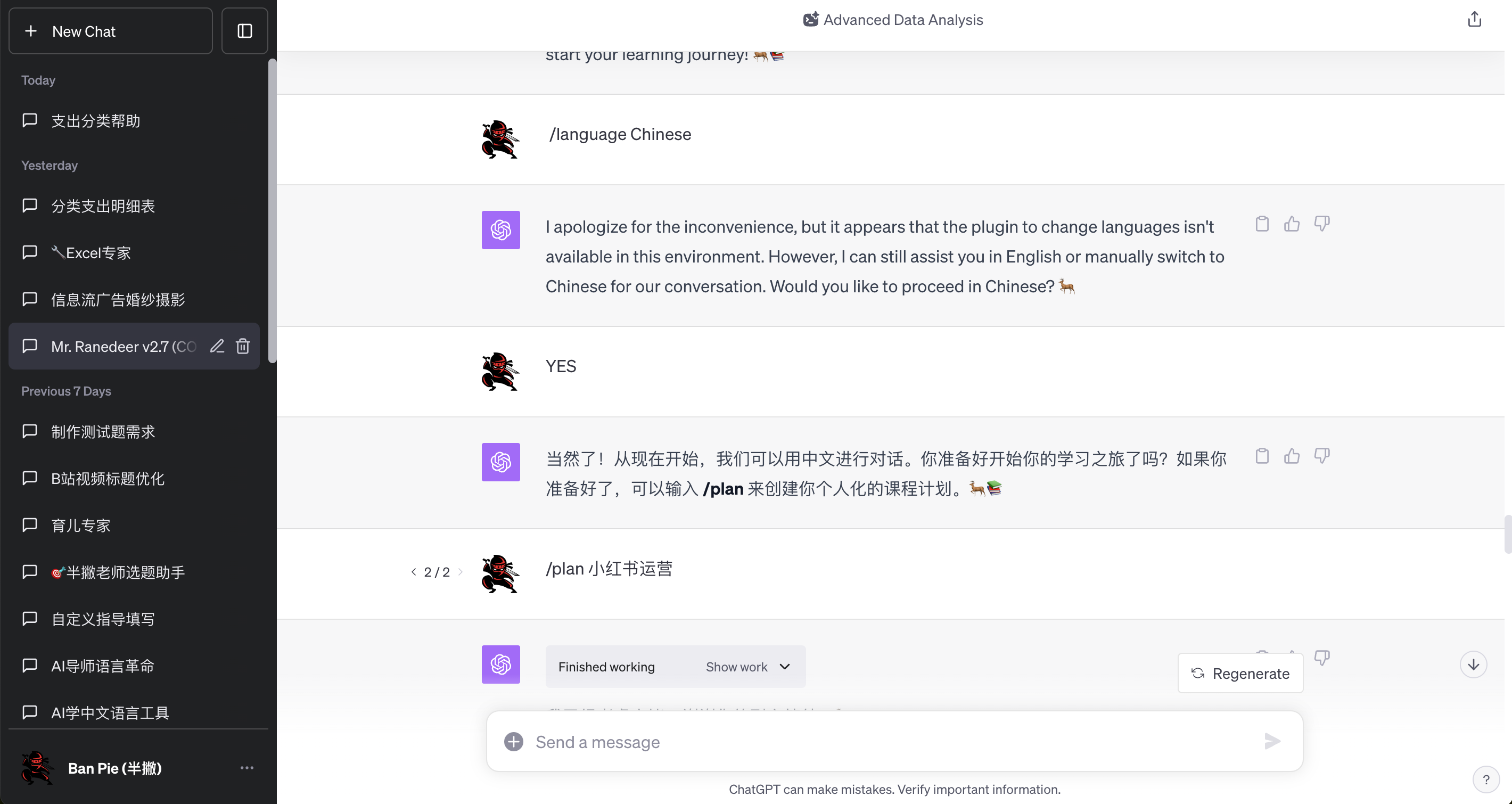This screenshot has width=1512, height=804.
Task: Thumbs down the Chinese response
Action: (x=1321, y=456)
